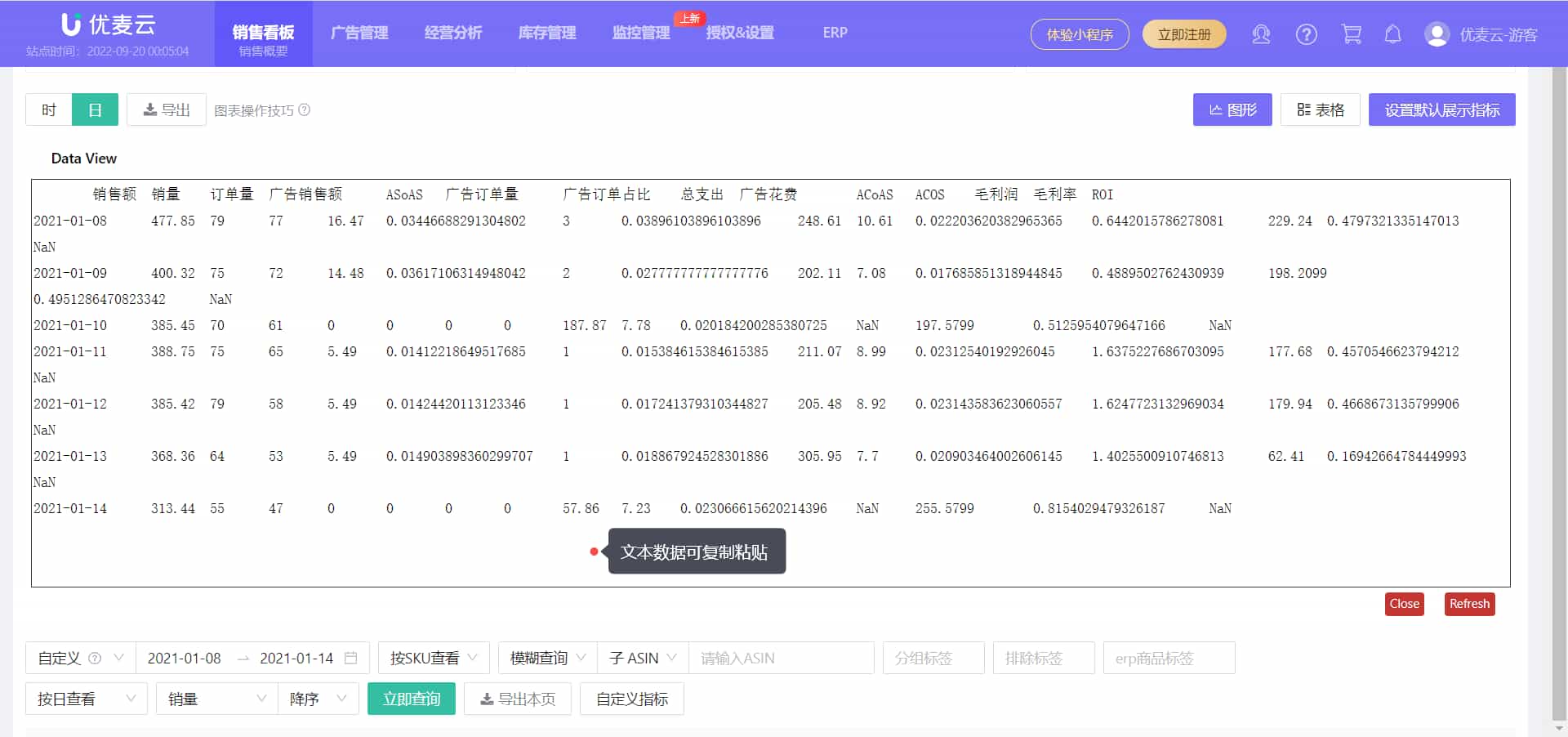Click the 自定义指标 button
The height and width of the screenshot is (737, 1568).
point(632,699)
